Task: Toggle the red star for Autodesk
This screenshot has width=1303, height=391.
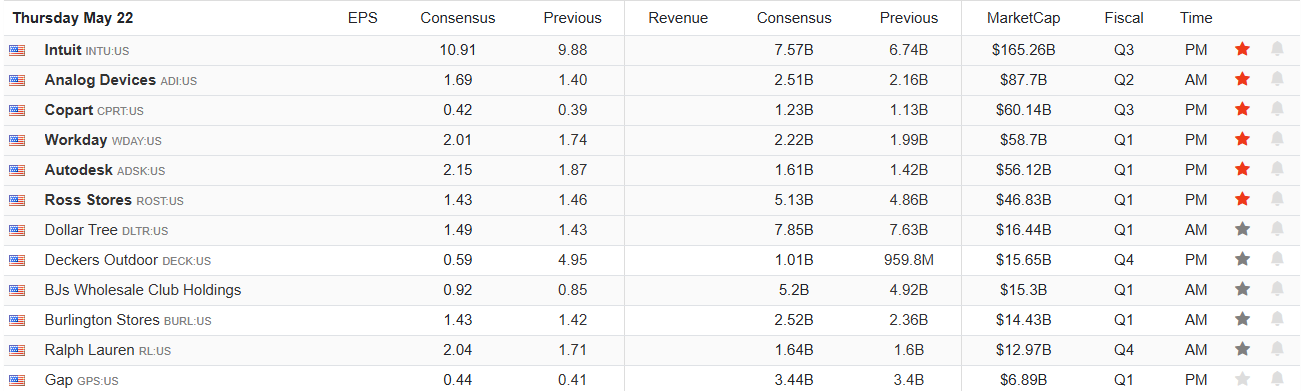Action: pos(1242,169)
